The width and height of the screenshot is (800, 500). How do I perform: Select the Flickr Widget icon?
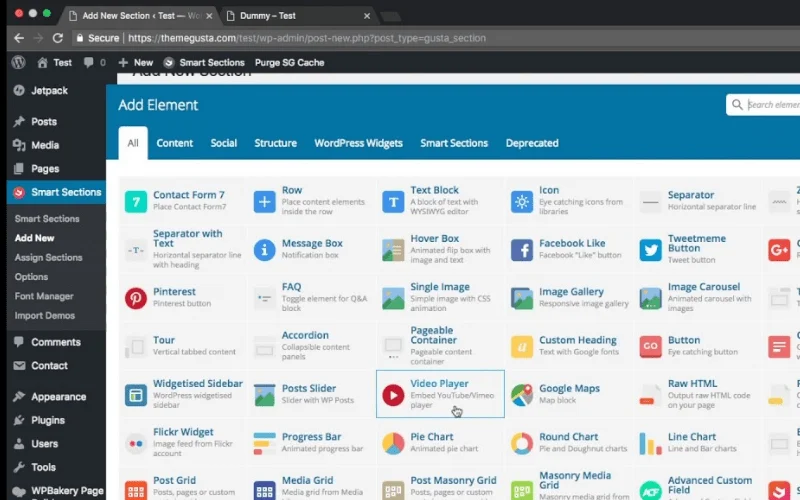click(x=136, y=443)
